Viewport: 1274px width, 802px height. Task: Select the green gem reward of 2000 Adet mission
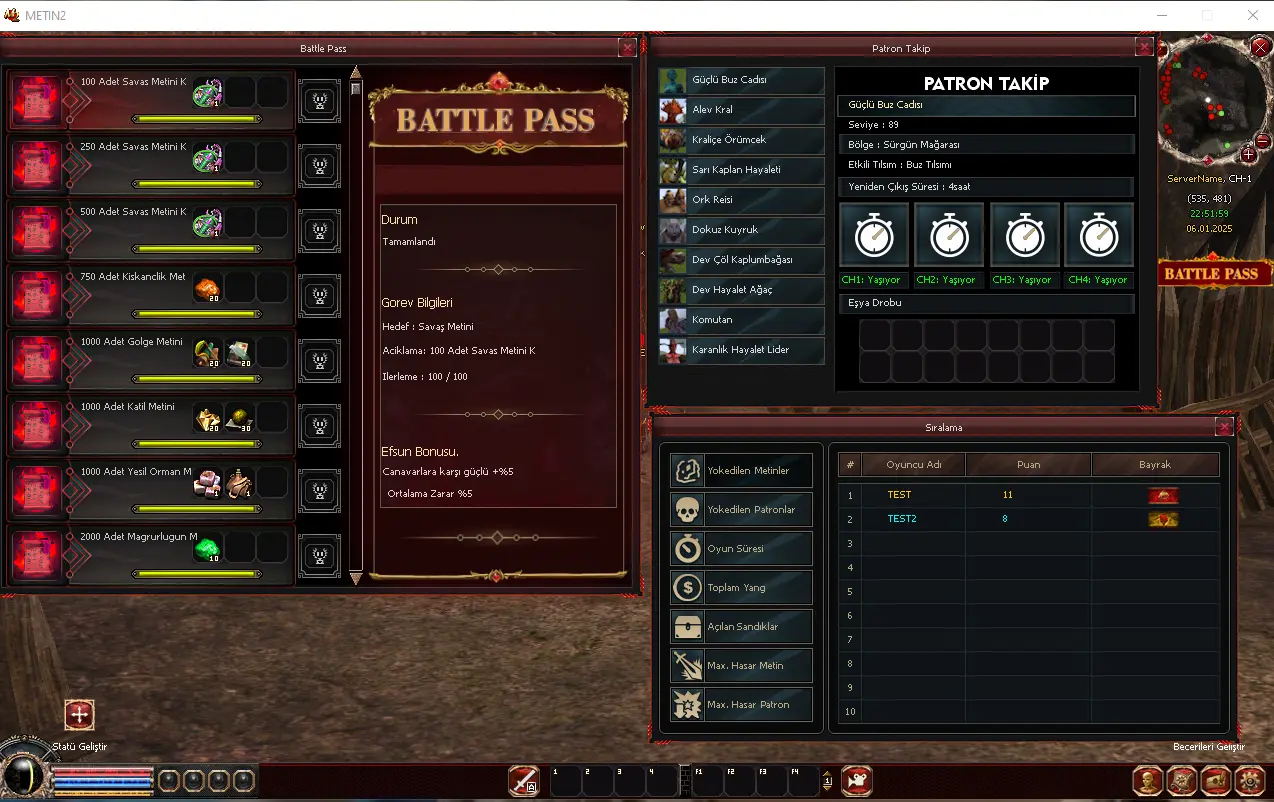click(207, 548)
